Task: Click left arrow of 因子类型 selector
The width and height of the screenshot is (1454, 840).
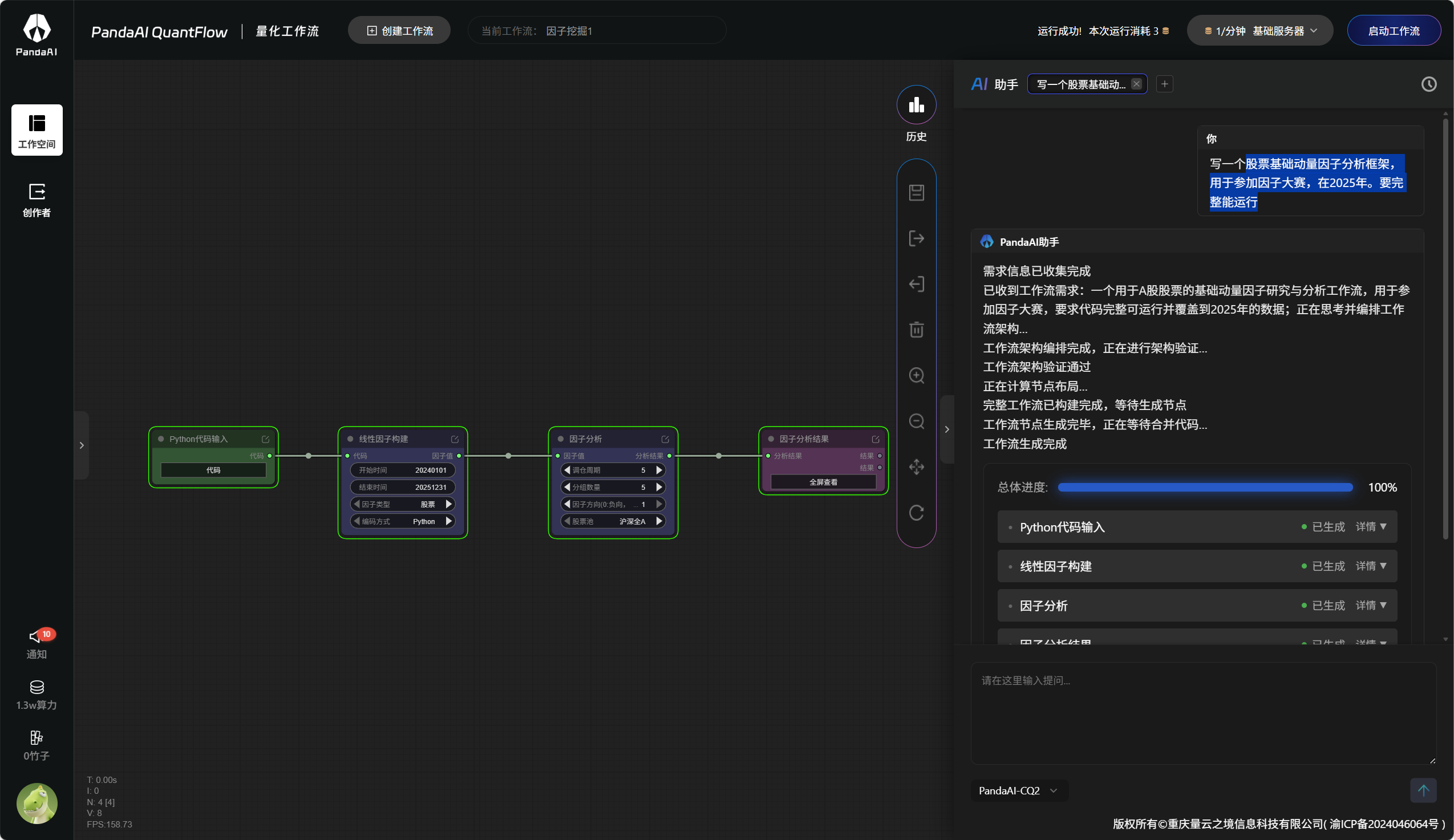Action: click(357, 504)
